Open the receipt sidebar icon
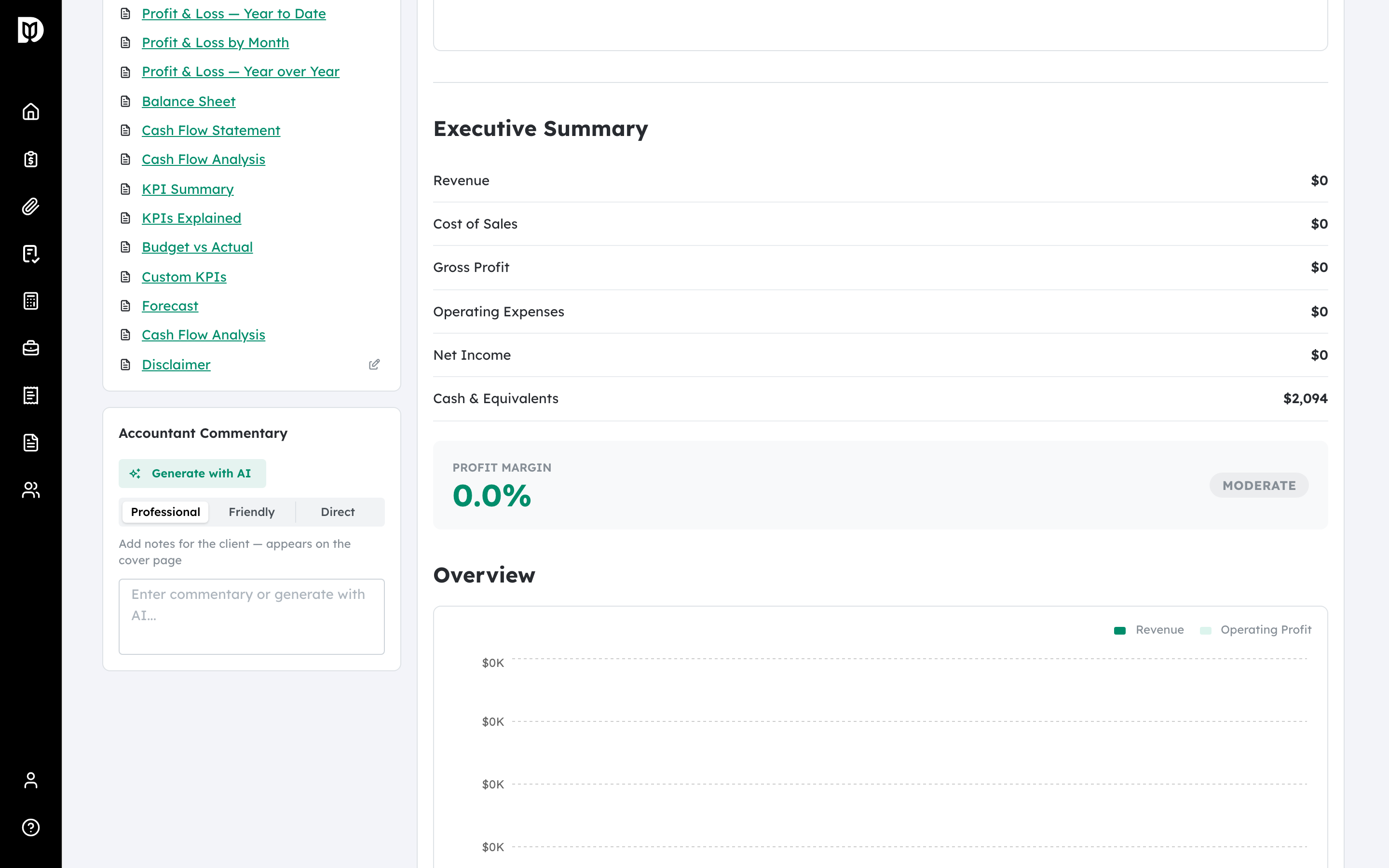 pos(30,395)
